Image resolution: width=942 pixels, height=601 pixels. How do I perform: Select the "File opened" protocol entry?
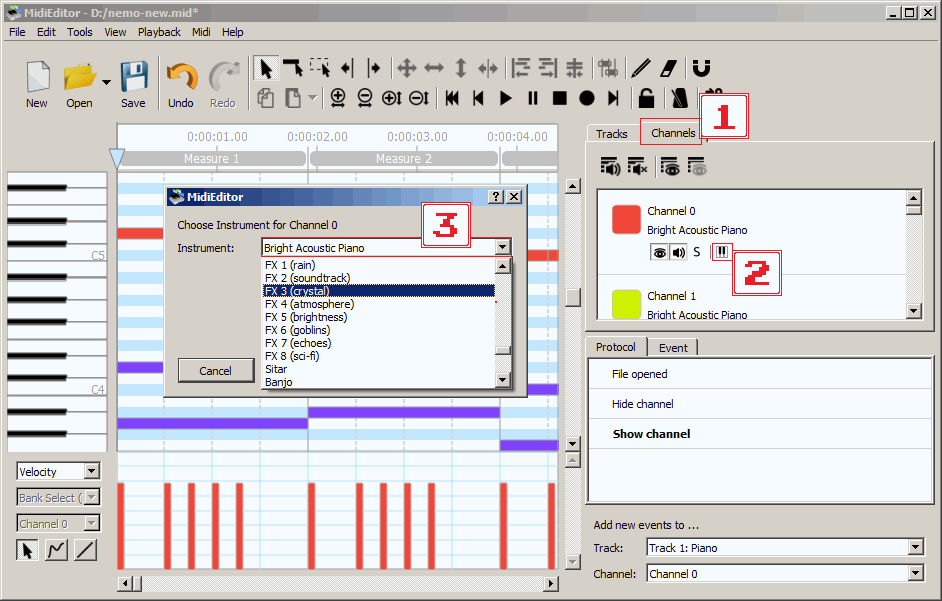pyautogui.click(x=760, y=374)
